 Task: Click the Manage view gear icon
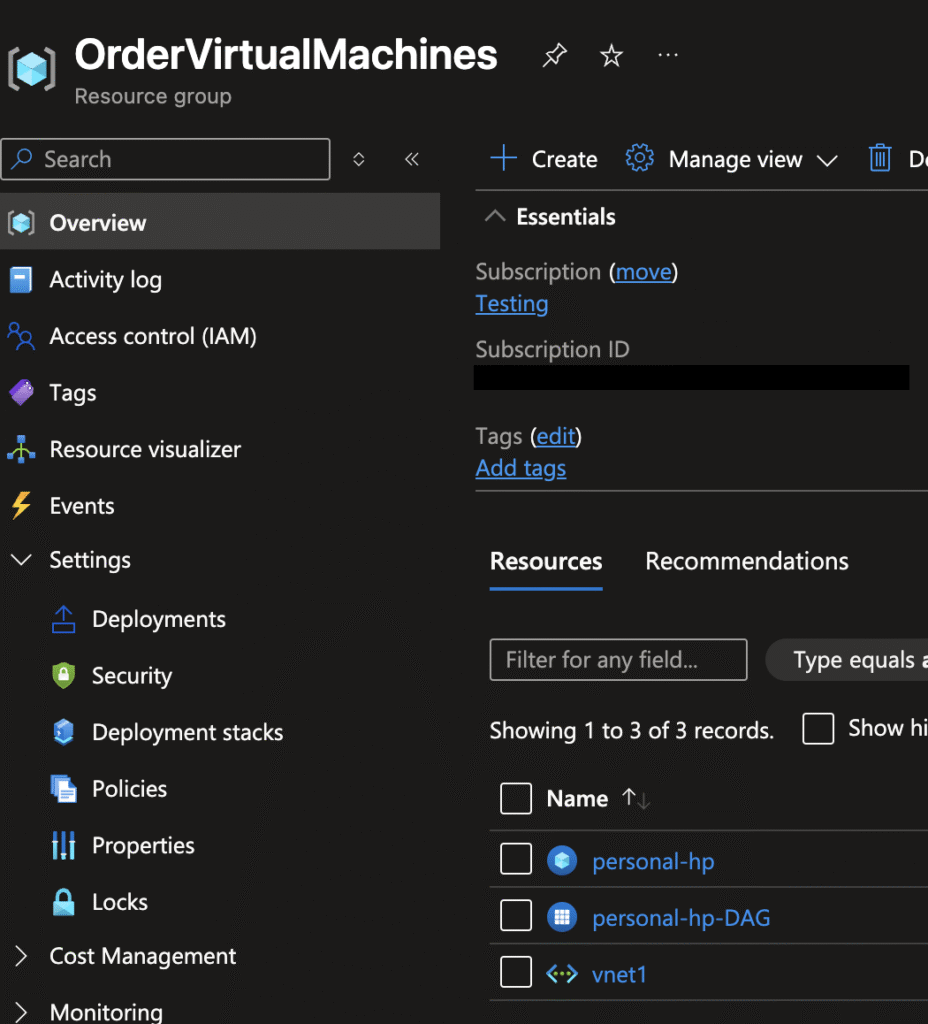pos(639,158)
